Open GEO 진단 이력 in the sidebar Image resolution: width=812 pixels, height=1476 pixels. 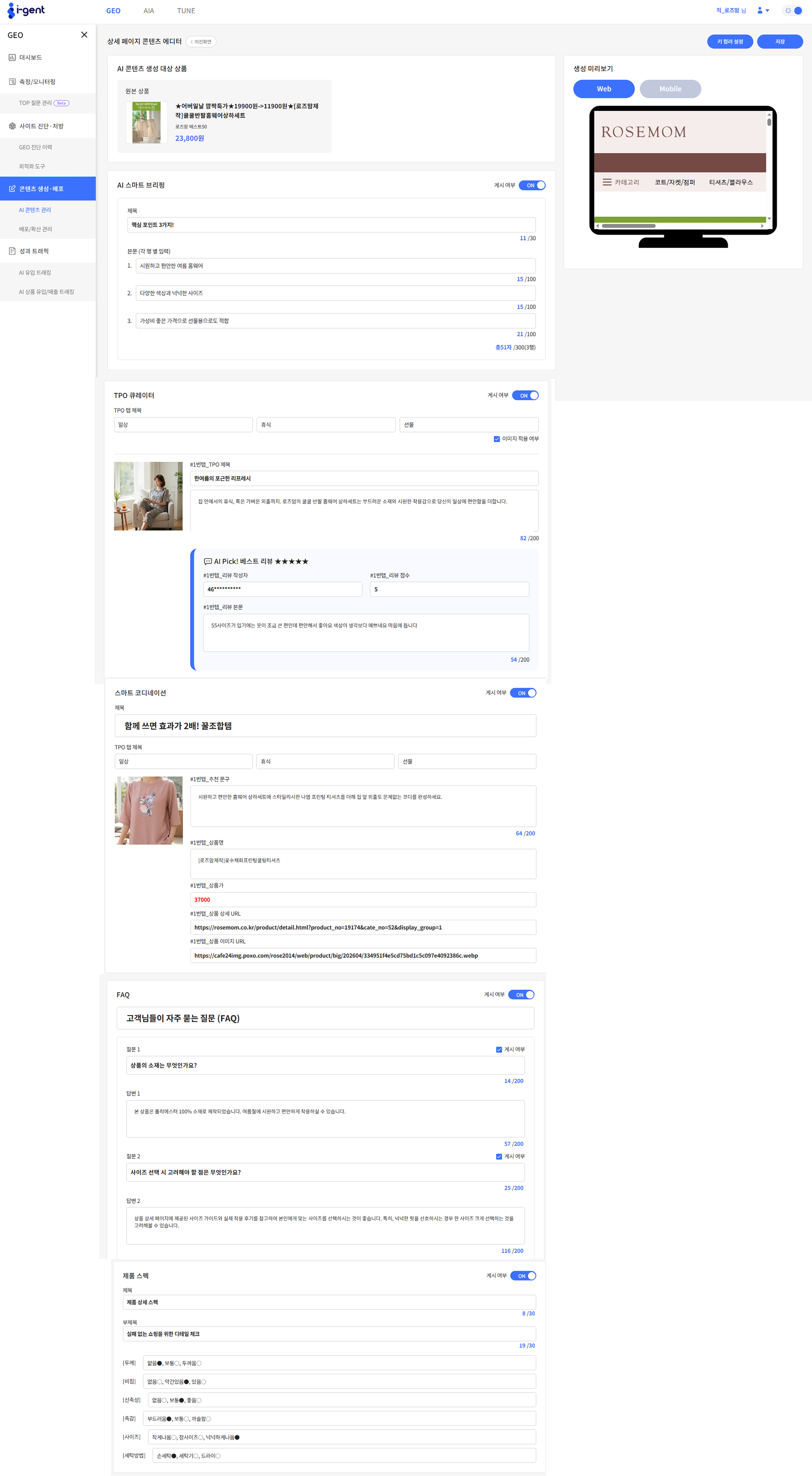[36, 147]
